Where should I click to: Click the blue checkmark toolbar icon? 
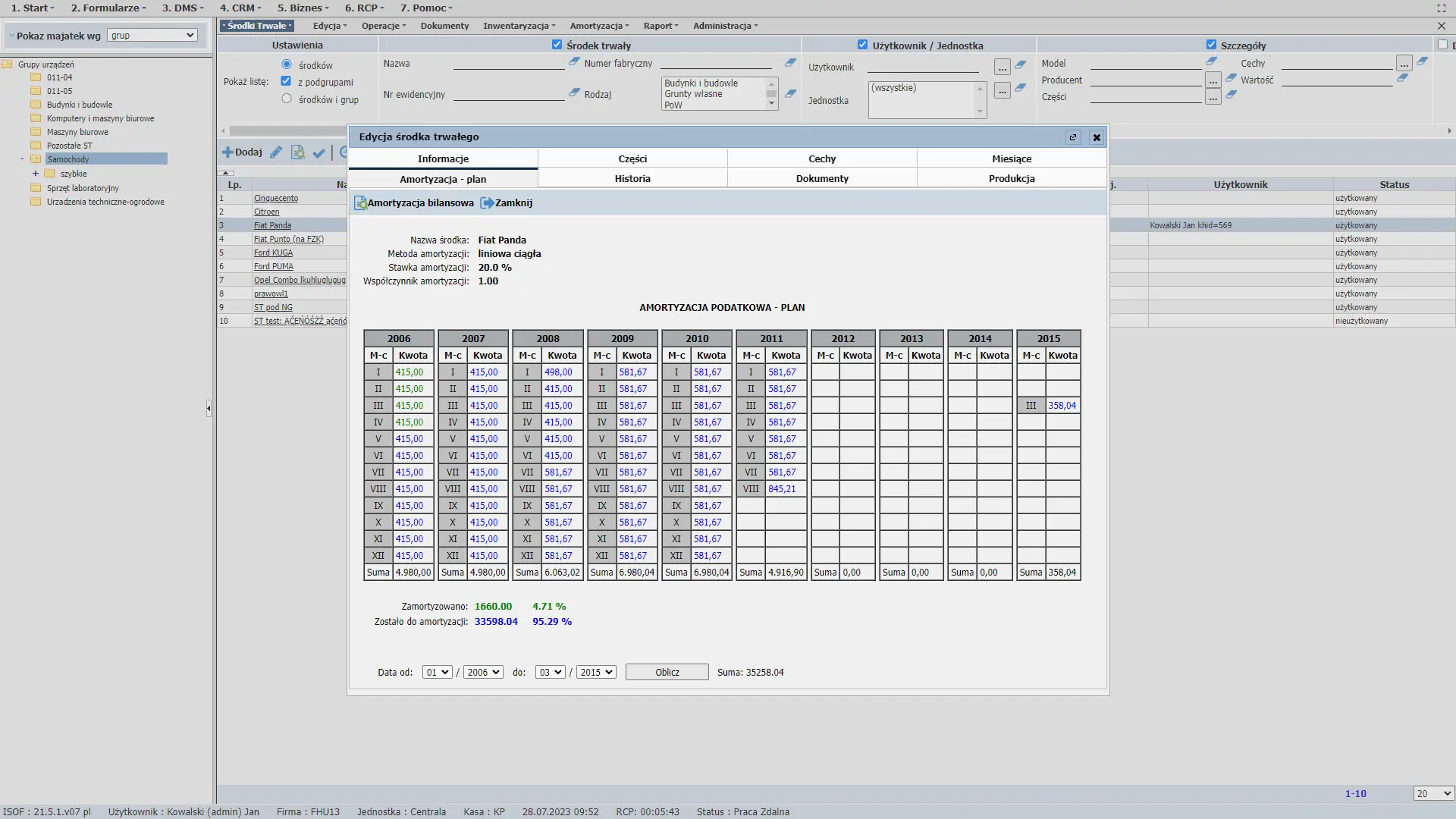(319, 152)
